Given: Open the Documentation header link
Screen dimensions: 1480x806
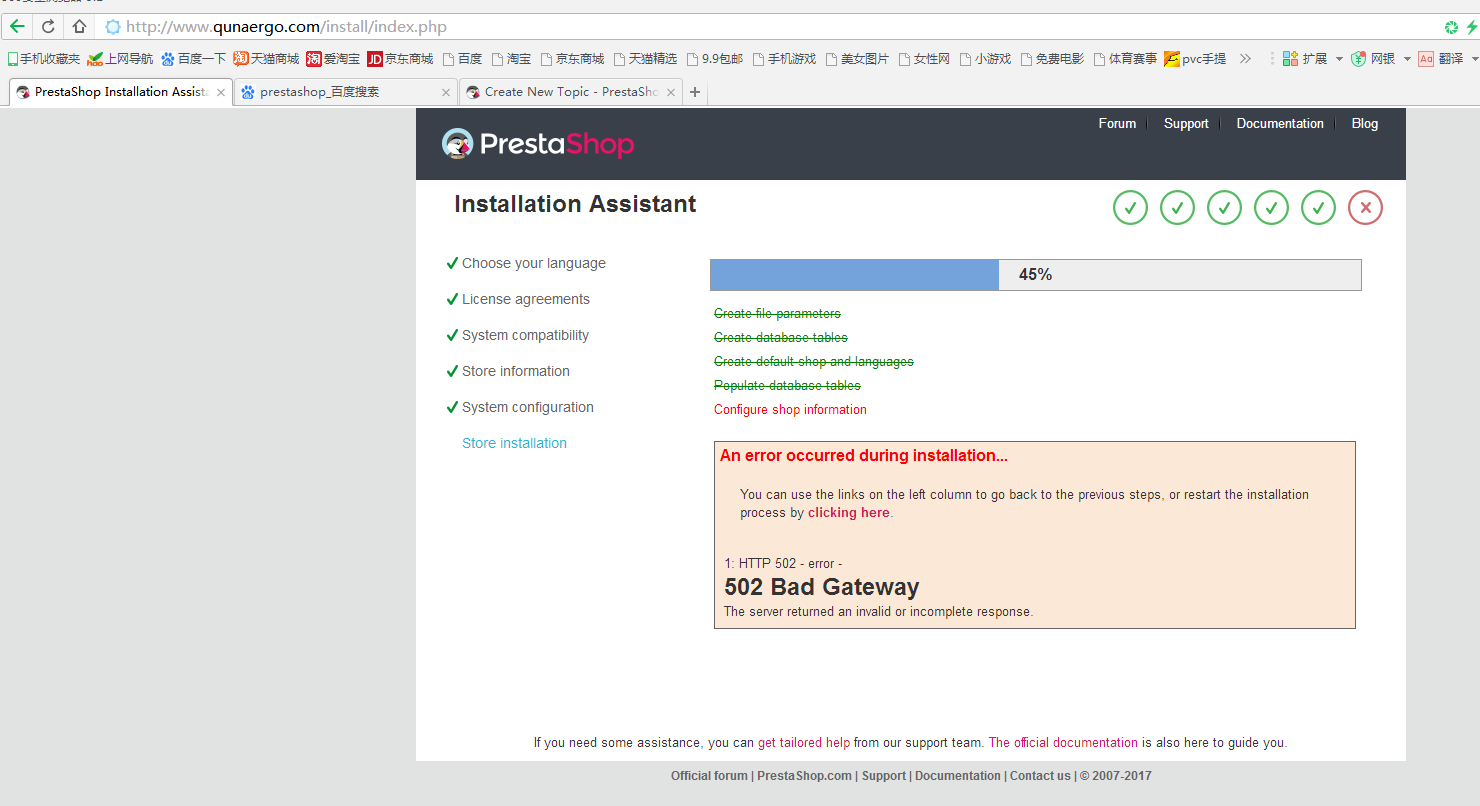Looking at the screenshot, I should point(1280,124).
